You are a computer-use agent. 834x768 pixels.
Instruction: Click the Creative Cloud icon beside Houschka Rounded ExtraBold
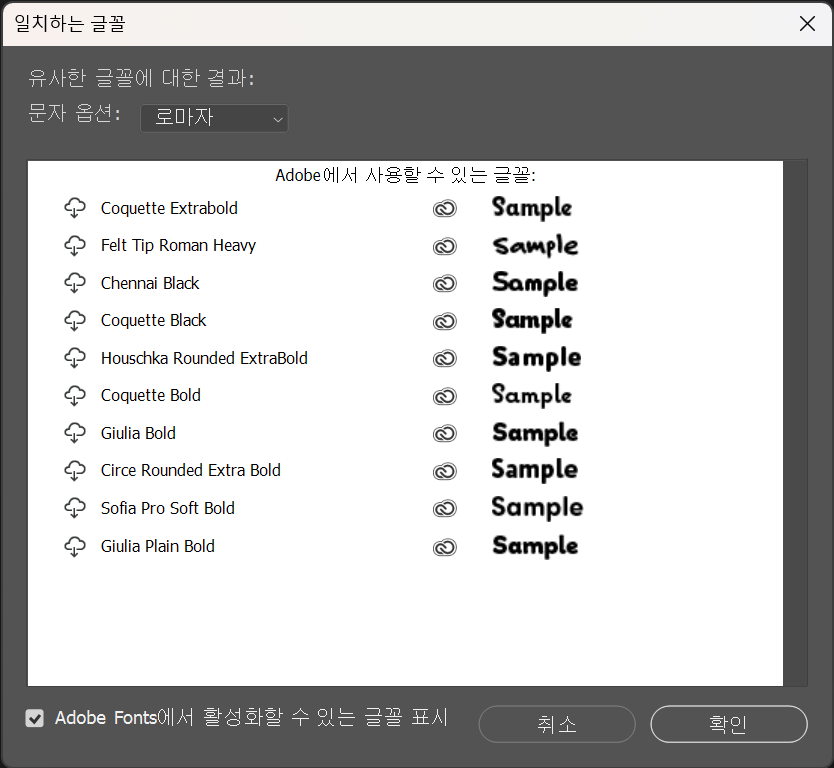point(445,358)
